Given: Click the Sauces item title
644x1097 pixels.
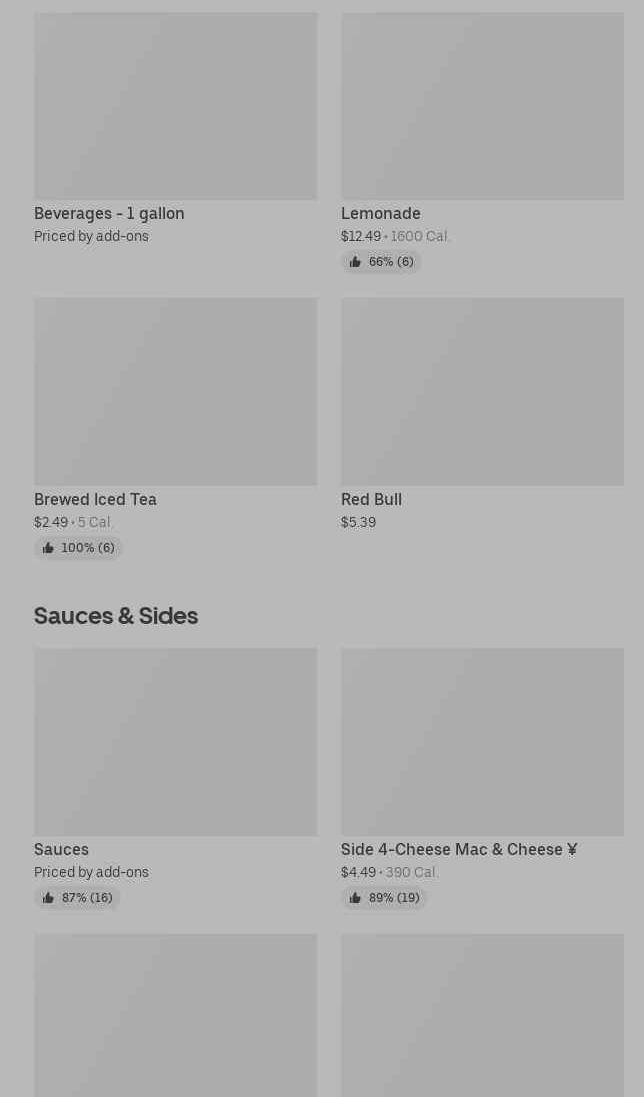Looking at the screenshot, I should pyautogui.click(x=61, y=849).
